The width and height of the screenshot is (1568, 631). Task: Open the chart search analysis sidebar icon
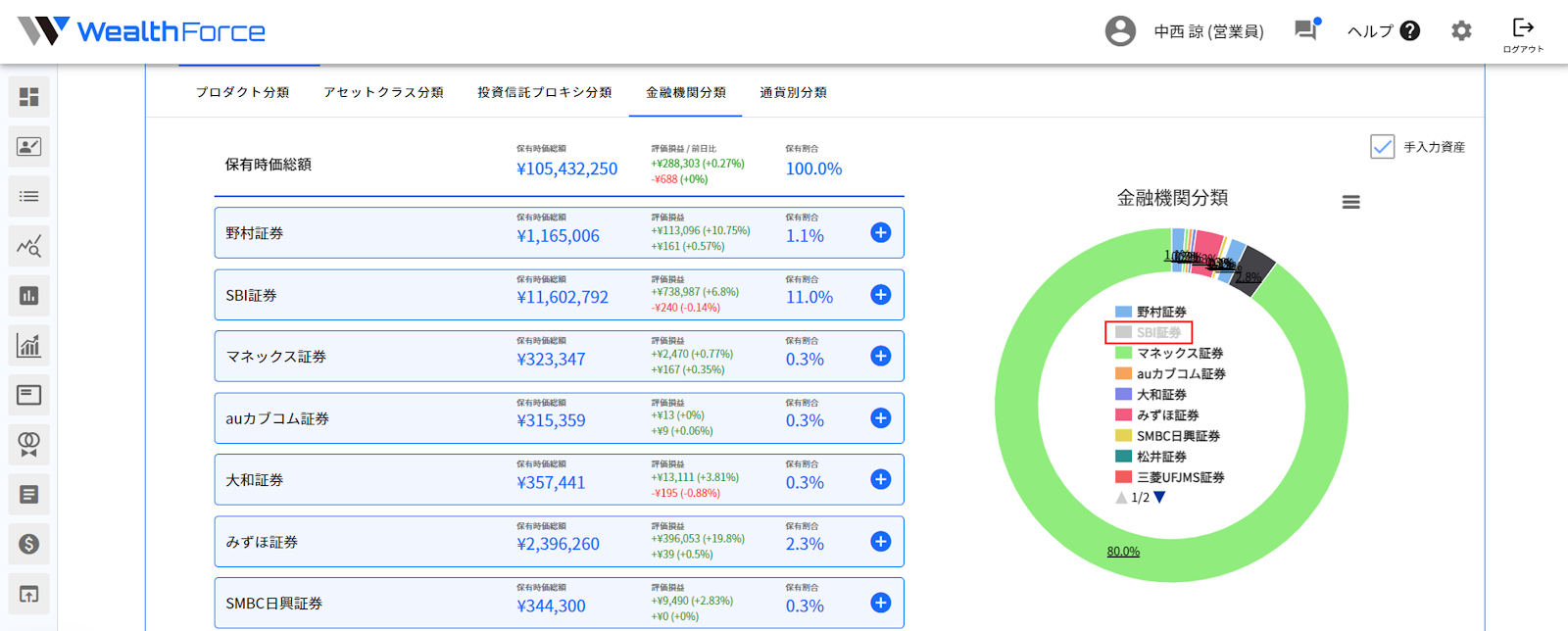coord(28,246)
